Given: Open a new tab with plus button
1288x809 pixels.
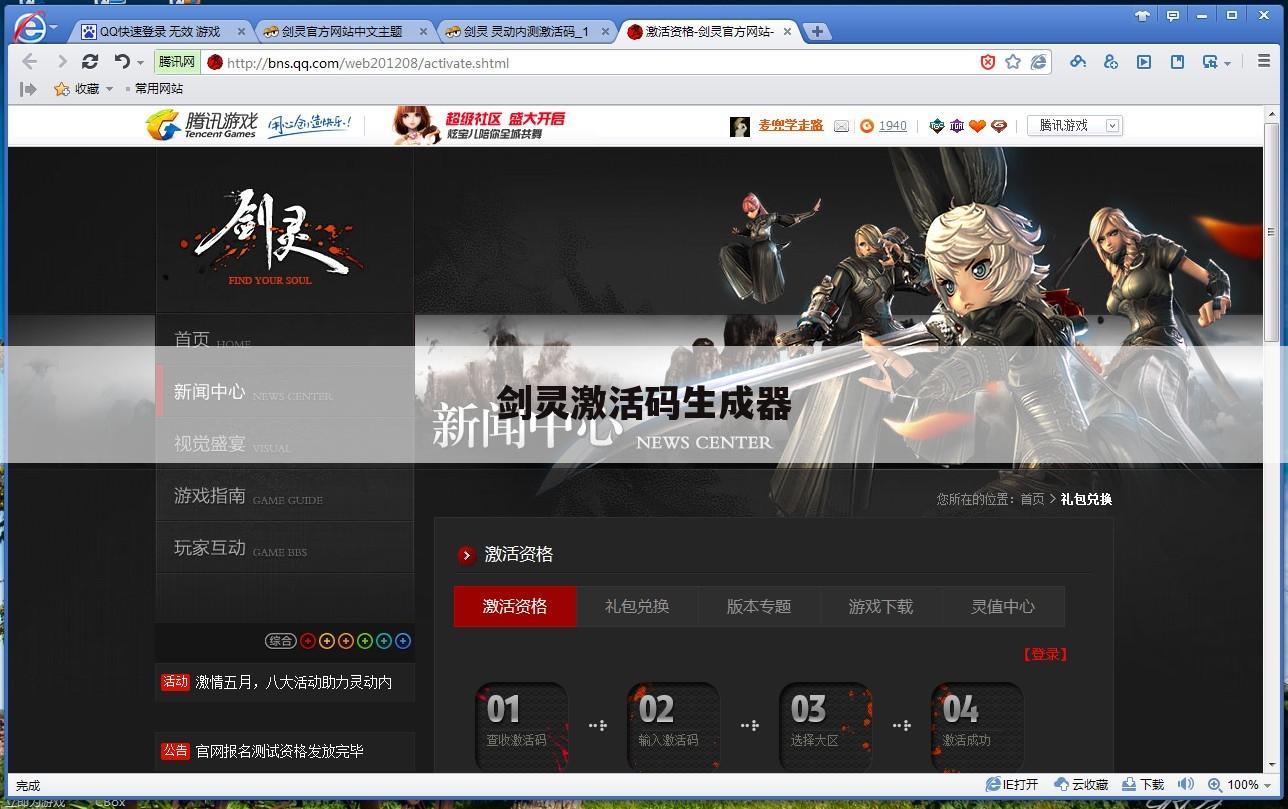Looking at the screenshot, I should tap(817, 32).
